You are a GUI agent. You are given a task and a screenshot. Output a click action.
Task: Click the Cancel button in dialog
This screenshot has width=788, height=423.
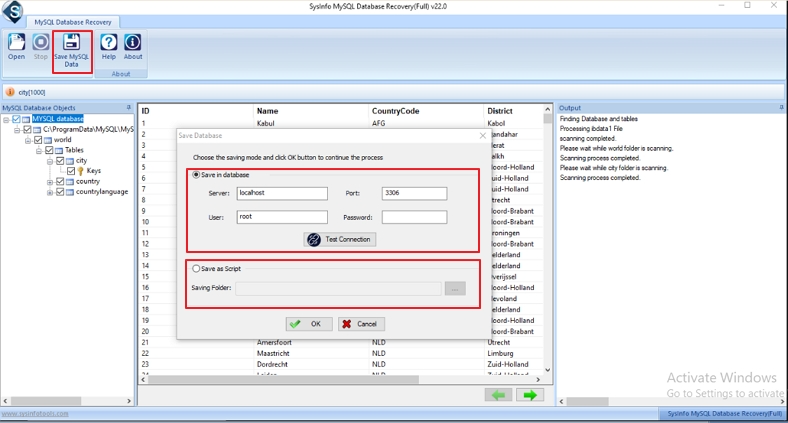click(360, 324)
